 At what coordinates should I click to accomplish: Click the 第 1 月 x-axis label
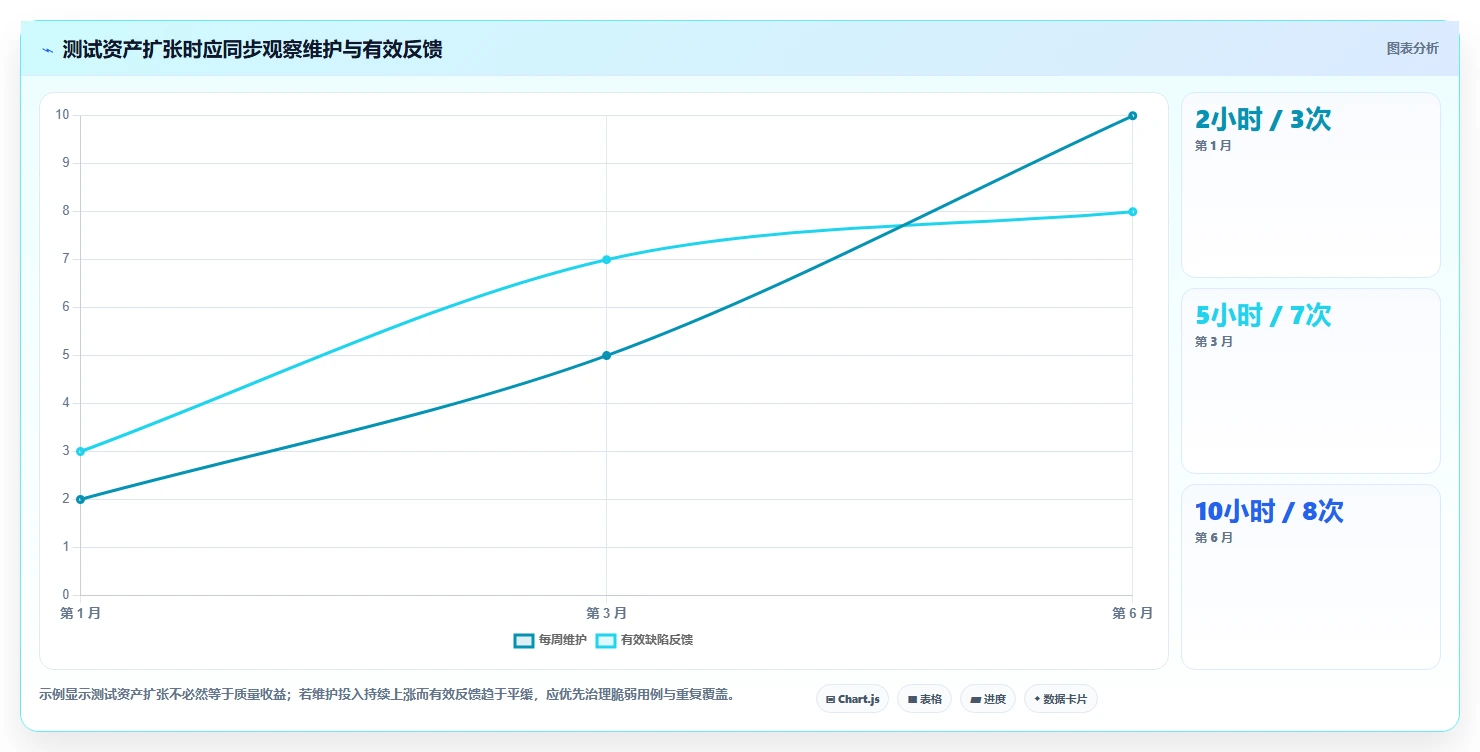pos(80,613)
